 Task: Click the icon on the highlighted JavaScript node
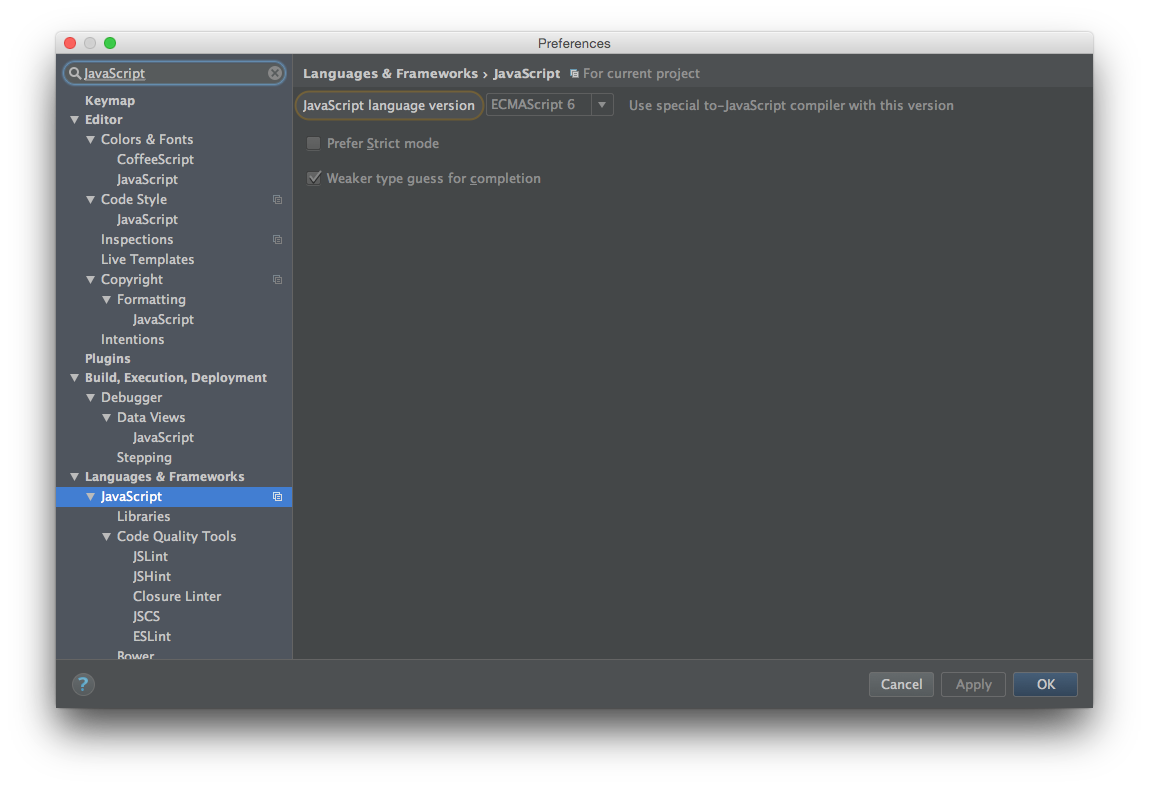pos(277,496)
